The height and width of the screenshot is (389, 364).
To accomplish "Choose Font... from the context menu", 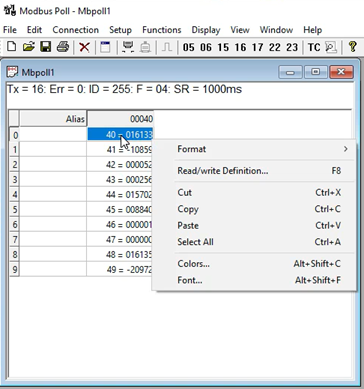I will (x=255, y=280).
